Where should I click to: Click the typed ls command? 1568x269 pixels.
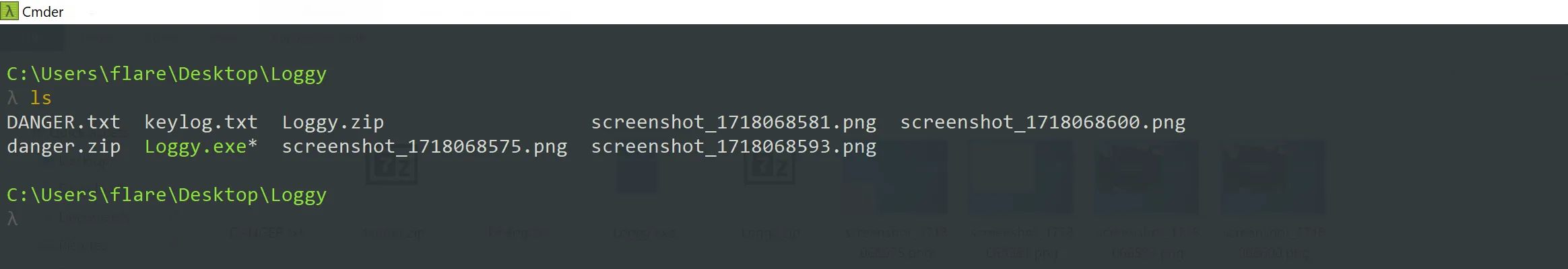point(40,98)
